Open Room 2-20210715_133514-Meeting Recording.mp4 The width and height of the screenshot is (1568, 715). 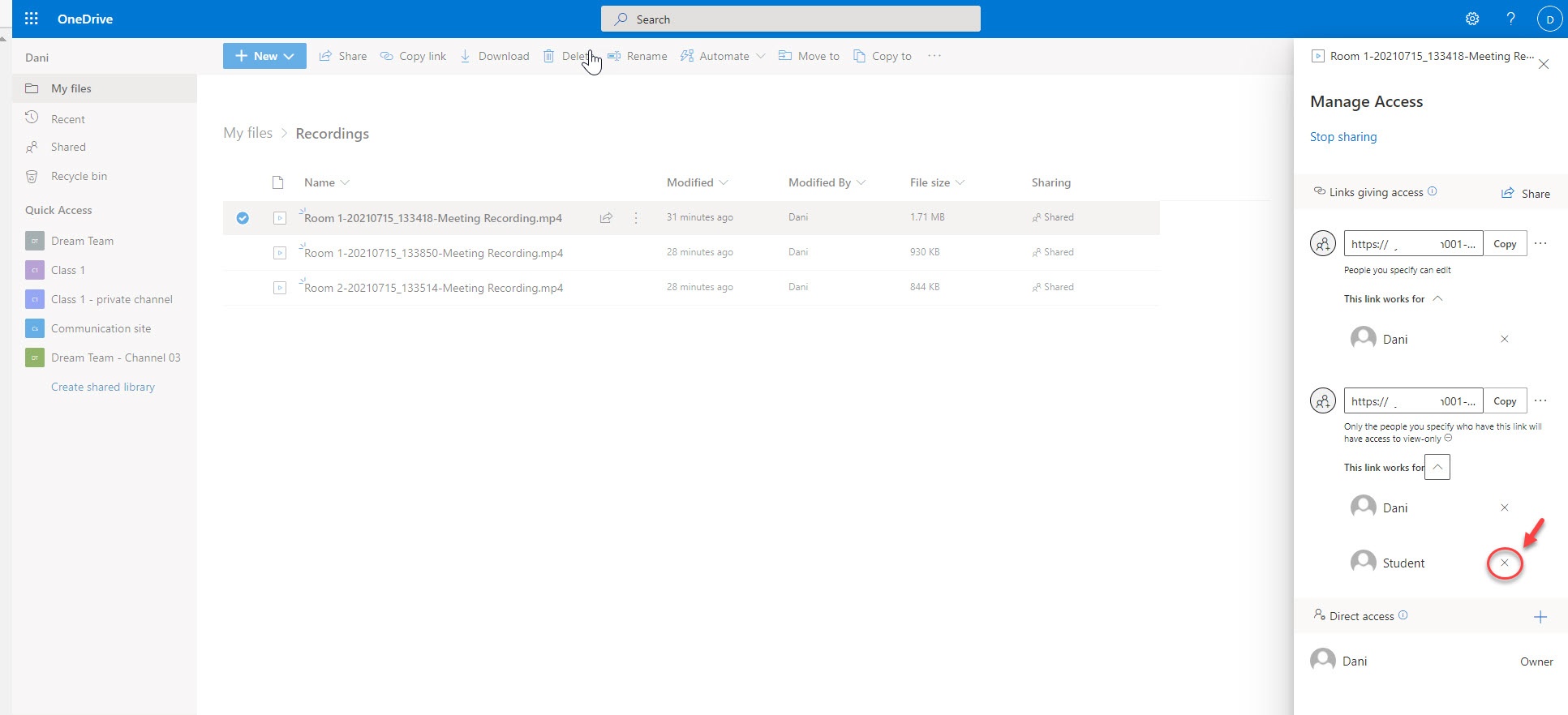433,288
